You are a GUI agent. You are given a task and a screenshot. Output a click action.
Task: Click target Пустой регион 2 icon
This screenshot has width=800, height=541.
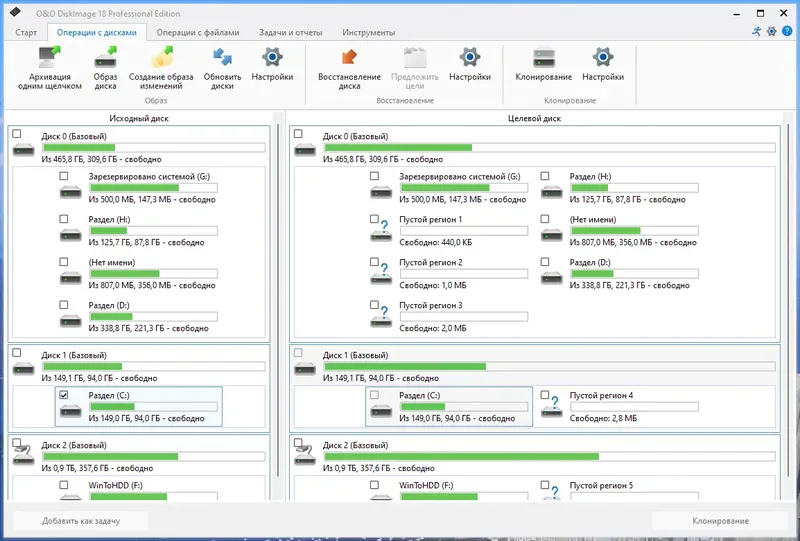(381, 273)
